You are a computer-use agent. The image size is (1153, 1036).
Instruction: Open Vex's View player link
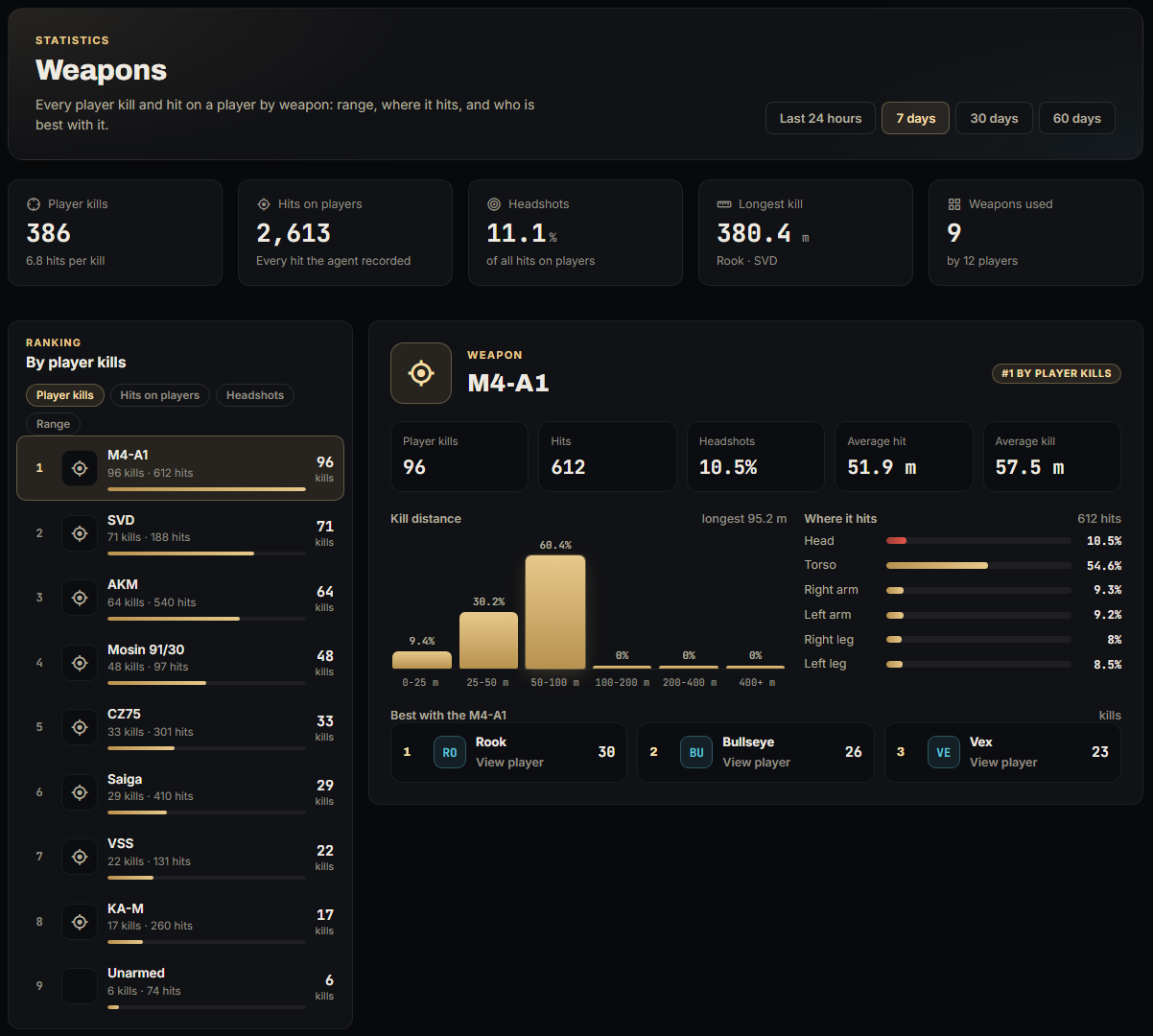[1003, 763]
